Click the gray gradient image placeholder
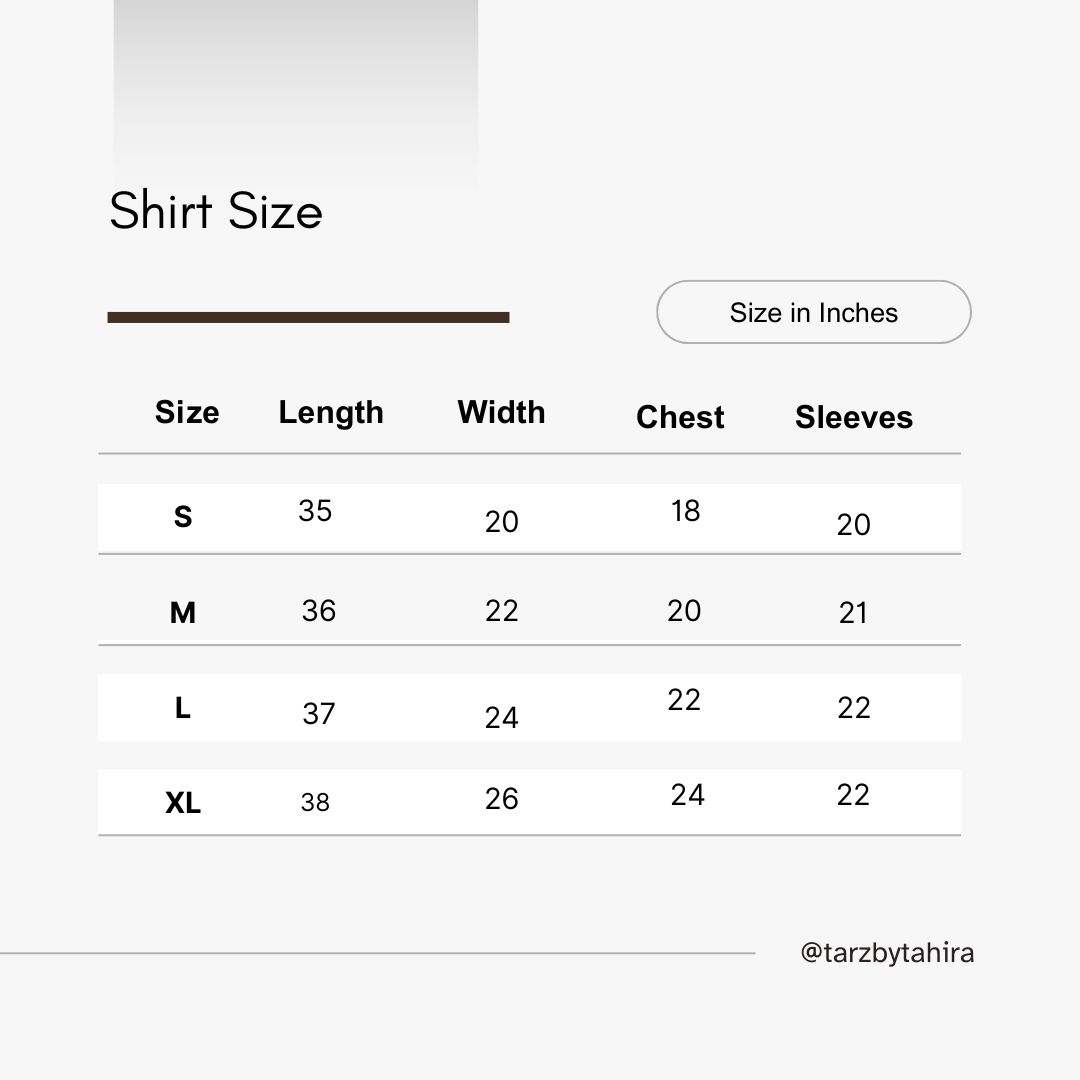The height and width of the screenshot is (1080, 1080). tap(295, 90)
